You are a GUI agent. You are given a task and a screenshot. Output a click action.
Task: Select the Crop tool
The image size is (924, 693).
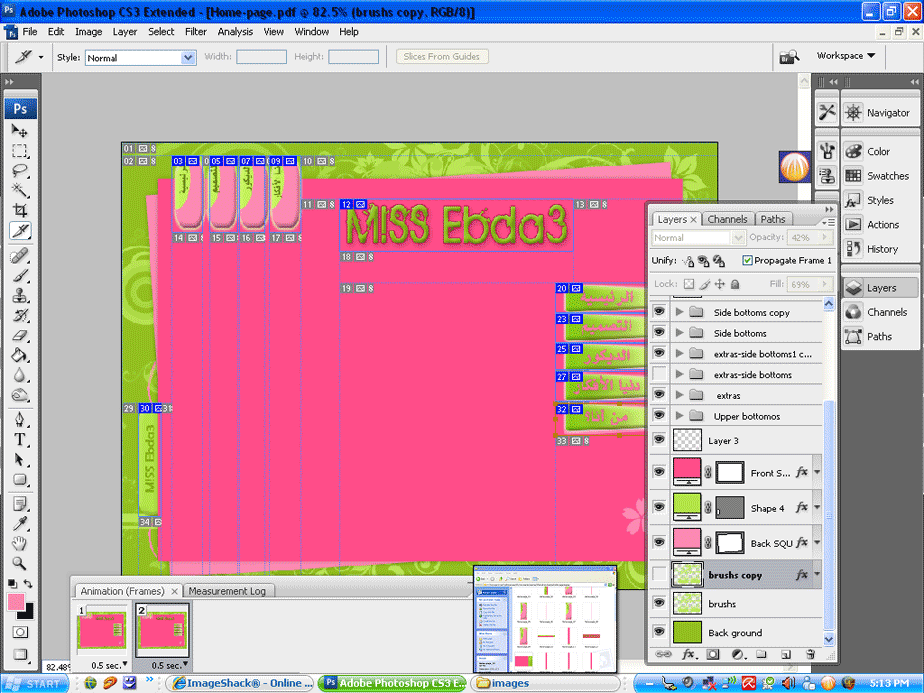[19, 210]
